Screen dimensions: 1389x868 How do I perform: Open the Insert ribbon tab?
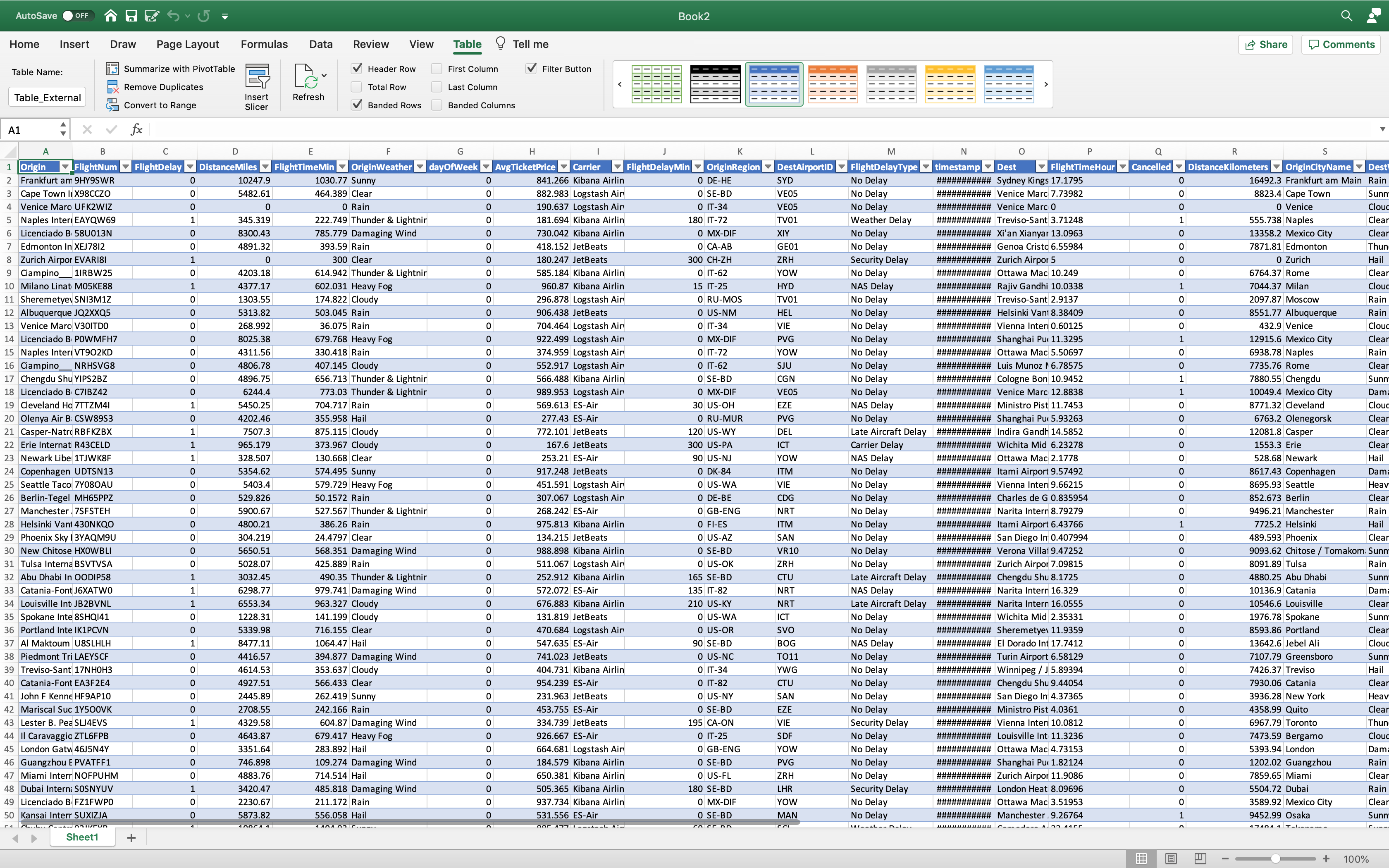(x=74, y=44)
